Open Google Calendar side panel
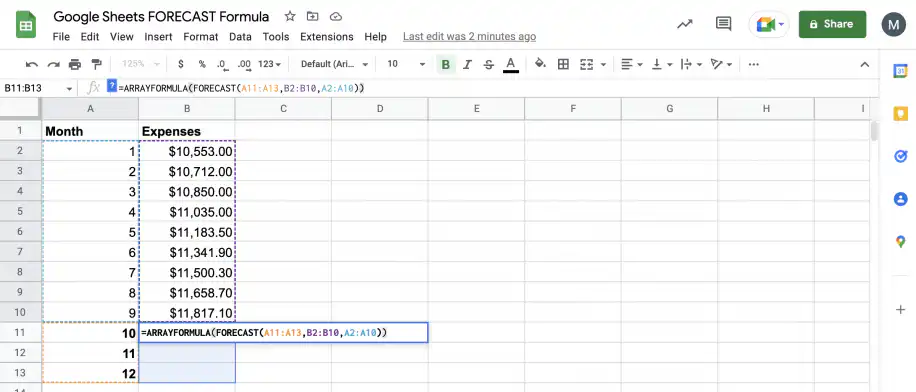 900,71
